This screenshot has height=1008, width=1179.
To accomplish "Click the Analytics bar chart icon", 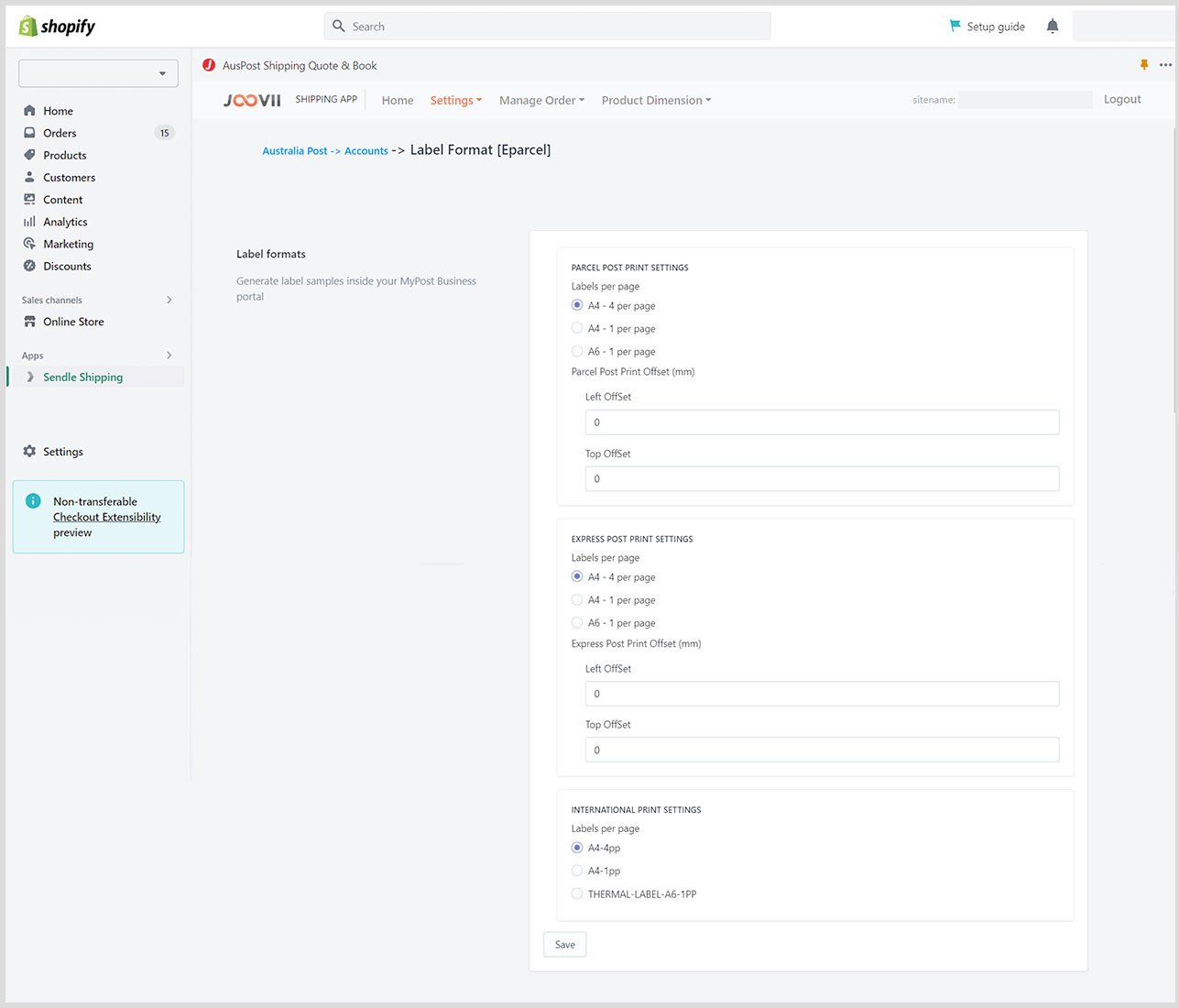I will 29,222.
